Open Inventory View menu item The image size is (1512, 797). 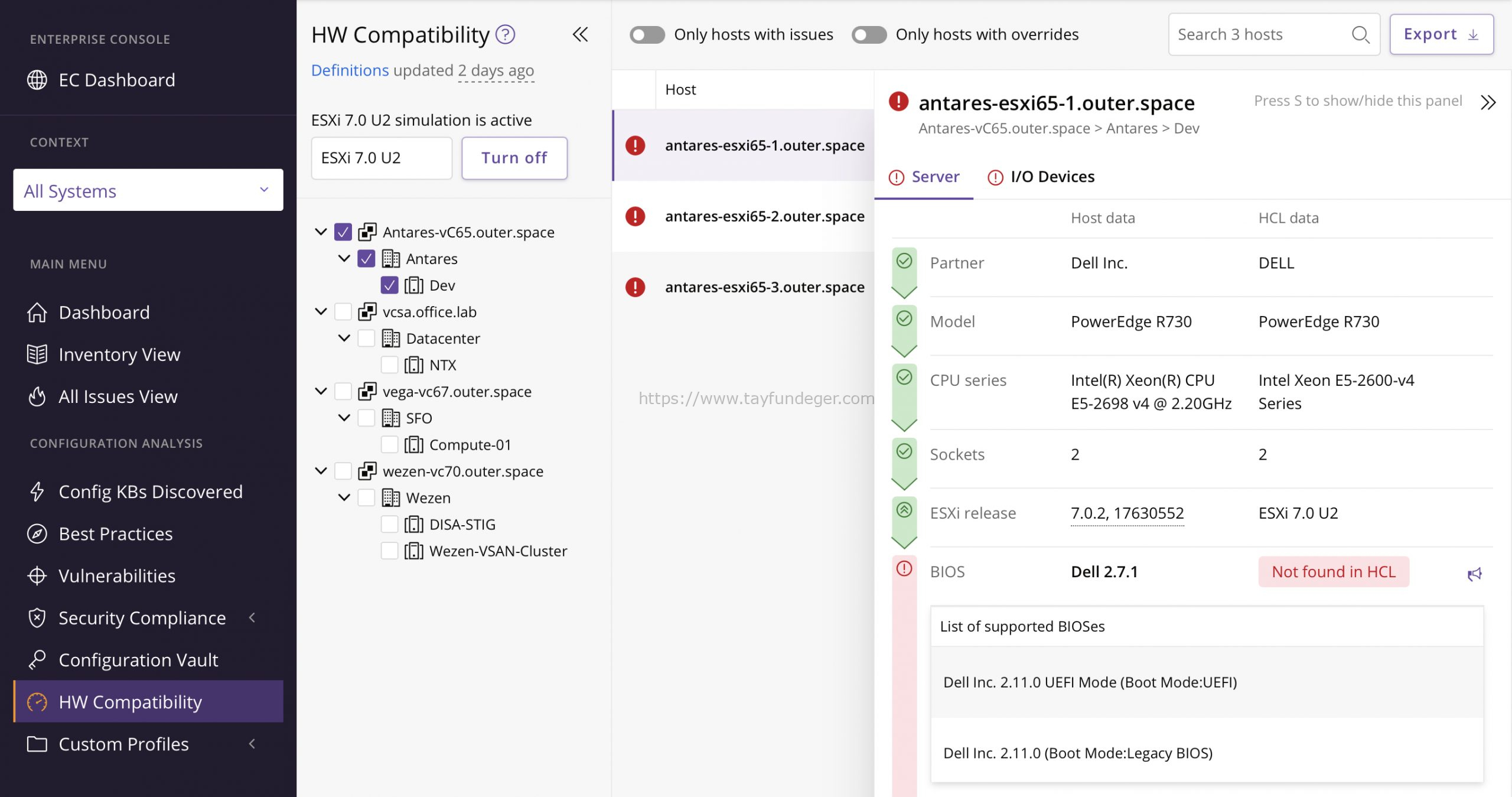(148, 354)
